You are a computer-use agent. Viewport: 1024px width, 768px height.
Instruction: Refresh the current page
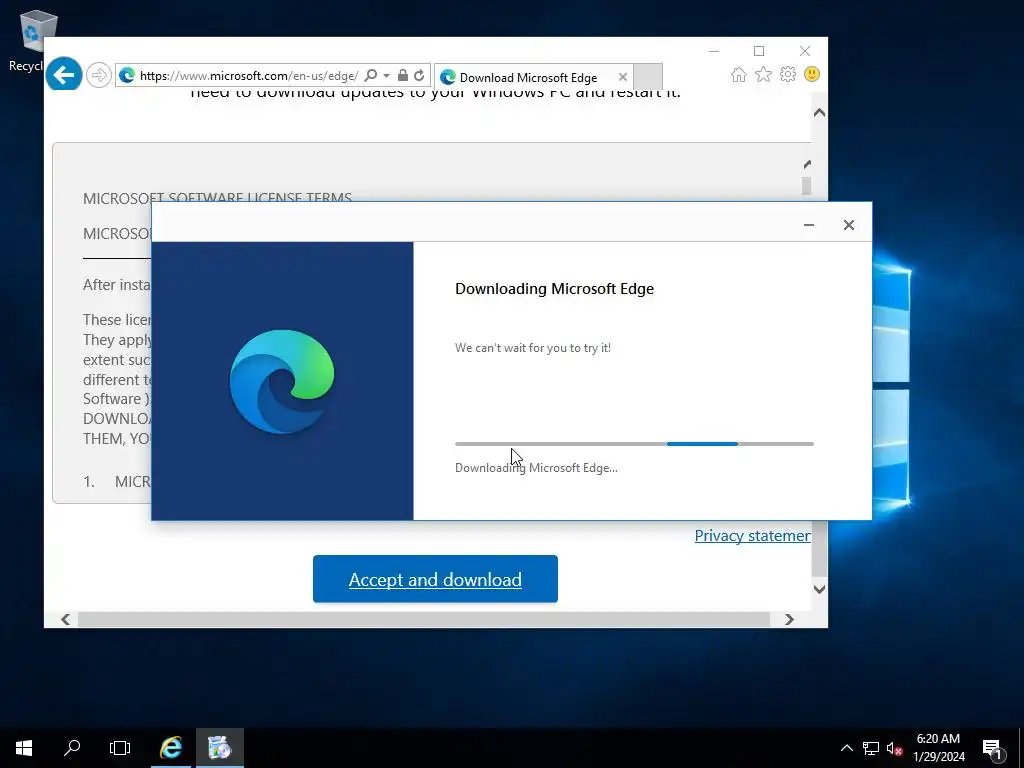pos(419,75)
